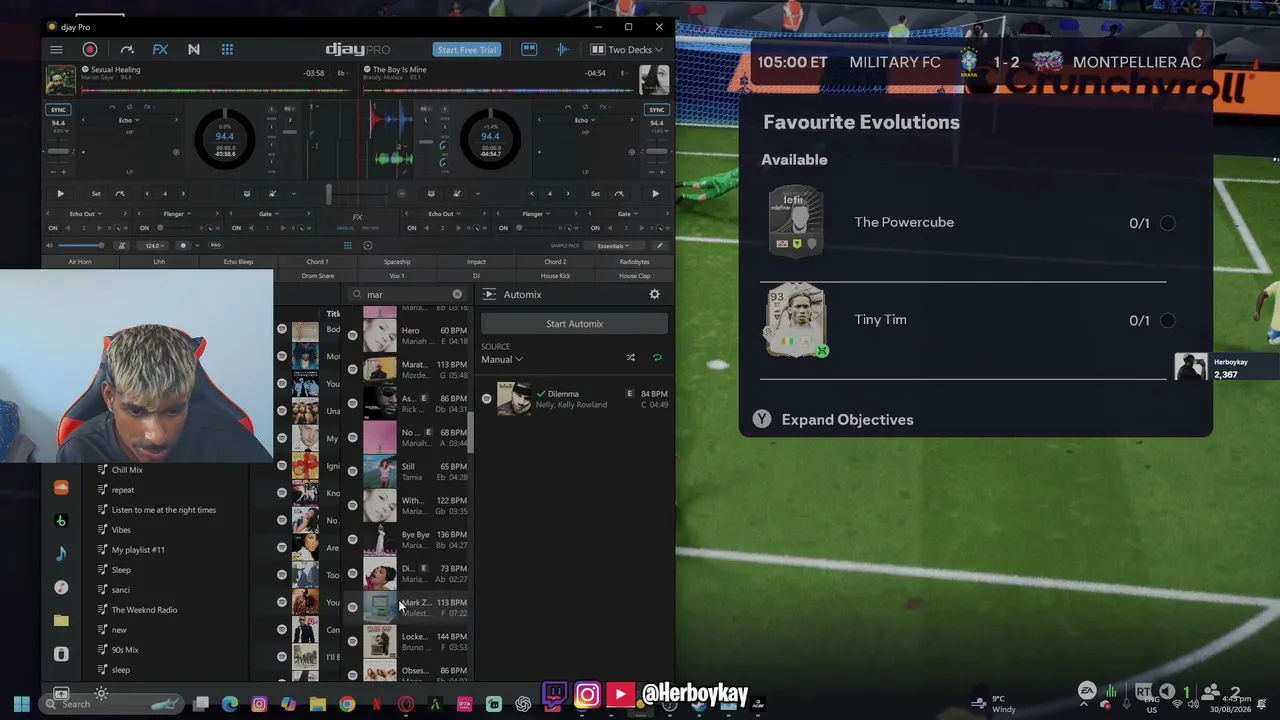Toggle right deck Gate ON button
The image size is (1280, 720).
click(594, 228)
